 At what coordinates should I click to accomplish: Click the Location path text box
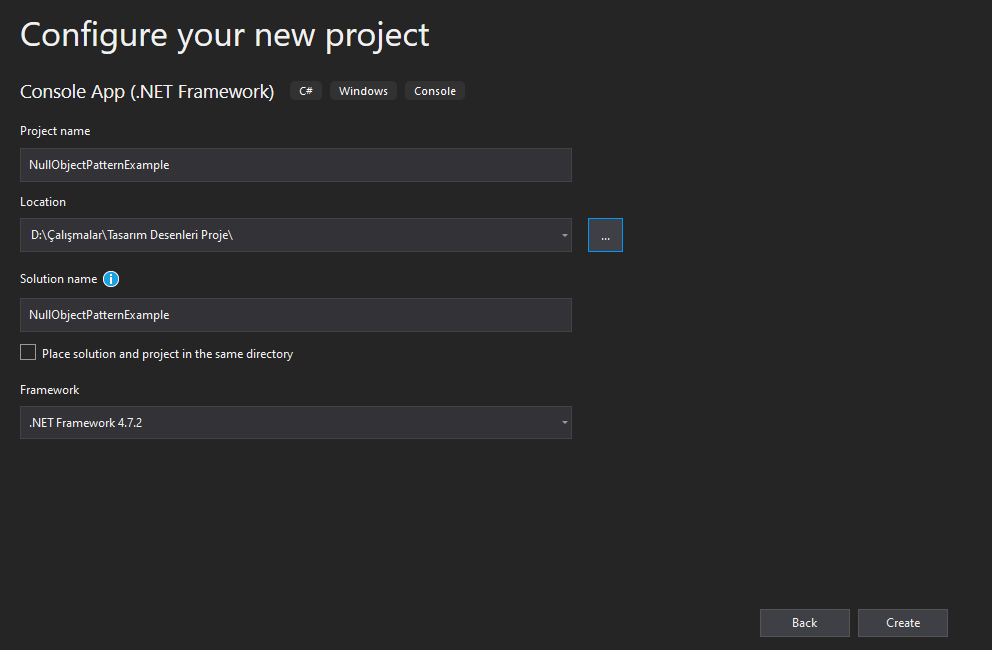click(x=289, y=235)
